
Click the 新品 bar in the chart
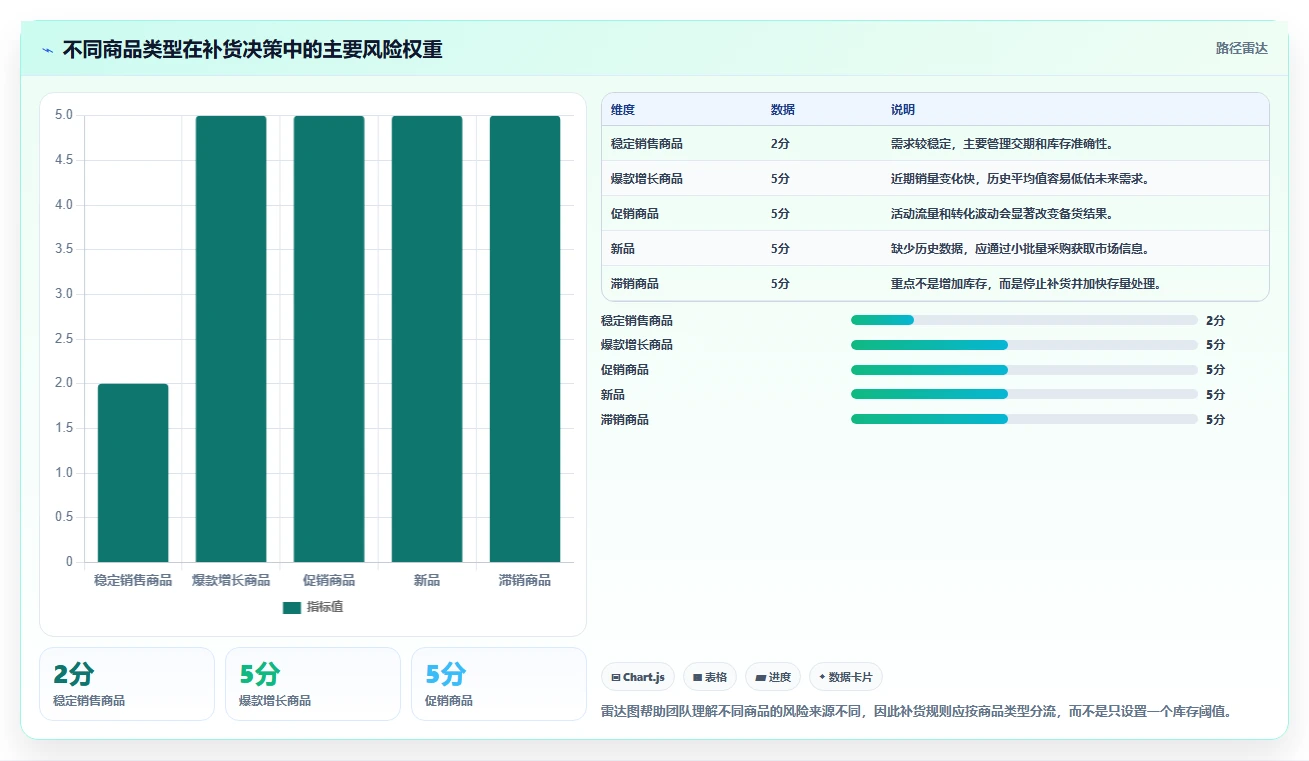(427, 339)
